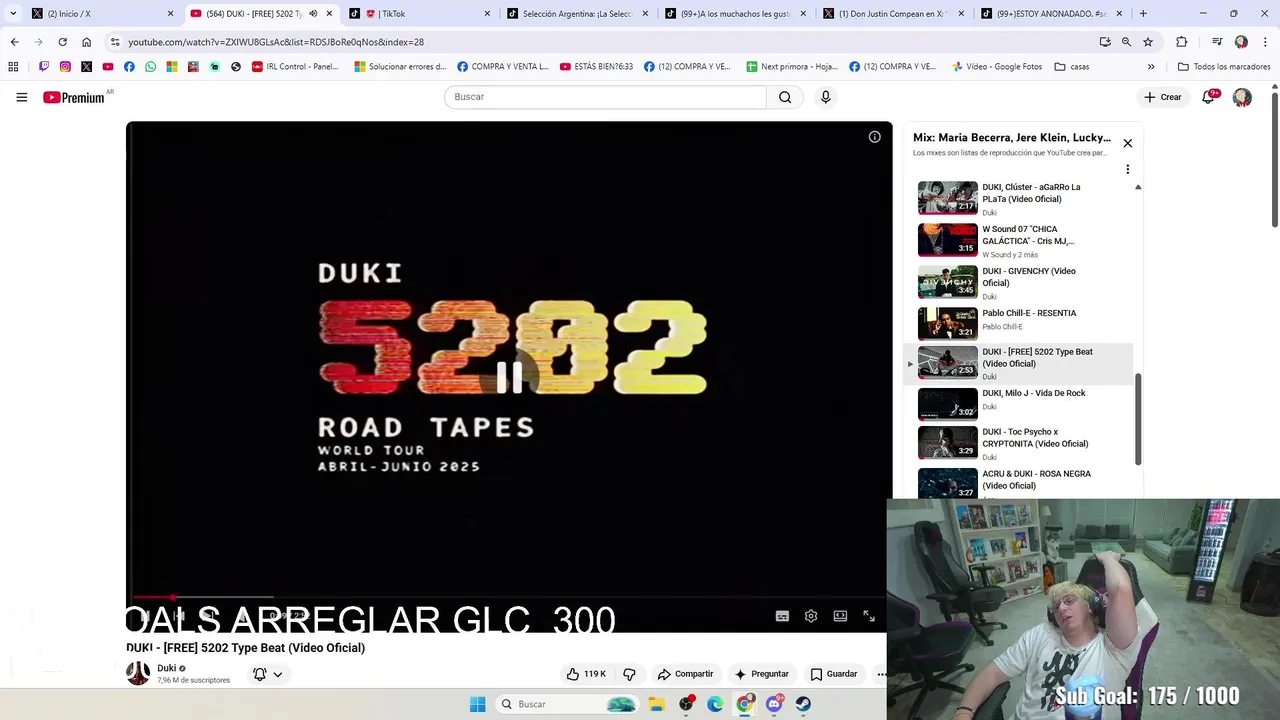Open the Duki channel name link
Image resolution: width=1280 pixels, height=720 pixels.
[x=167, y=668]
